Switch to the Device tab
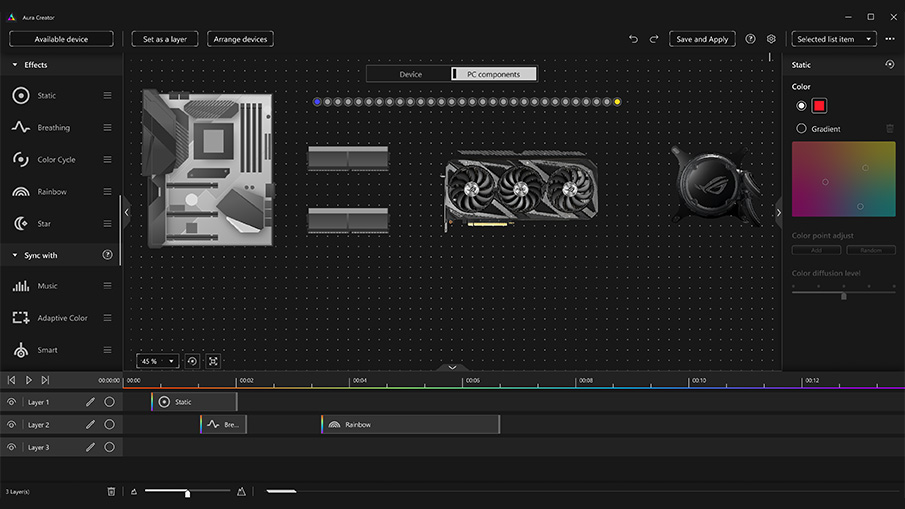This screenshot has width=905, height=509. (410, 74)
